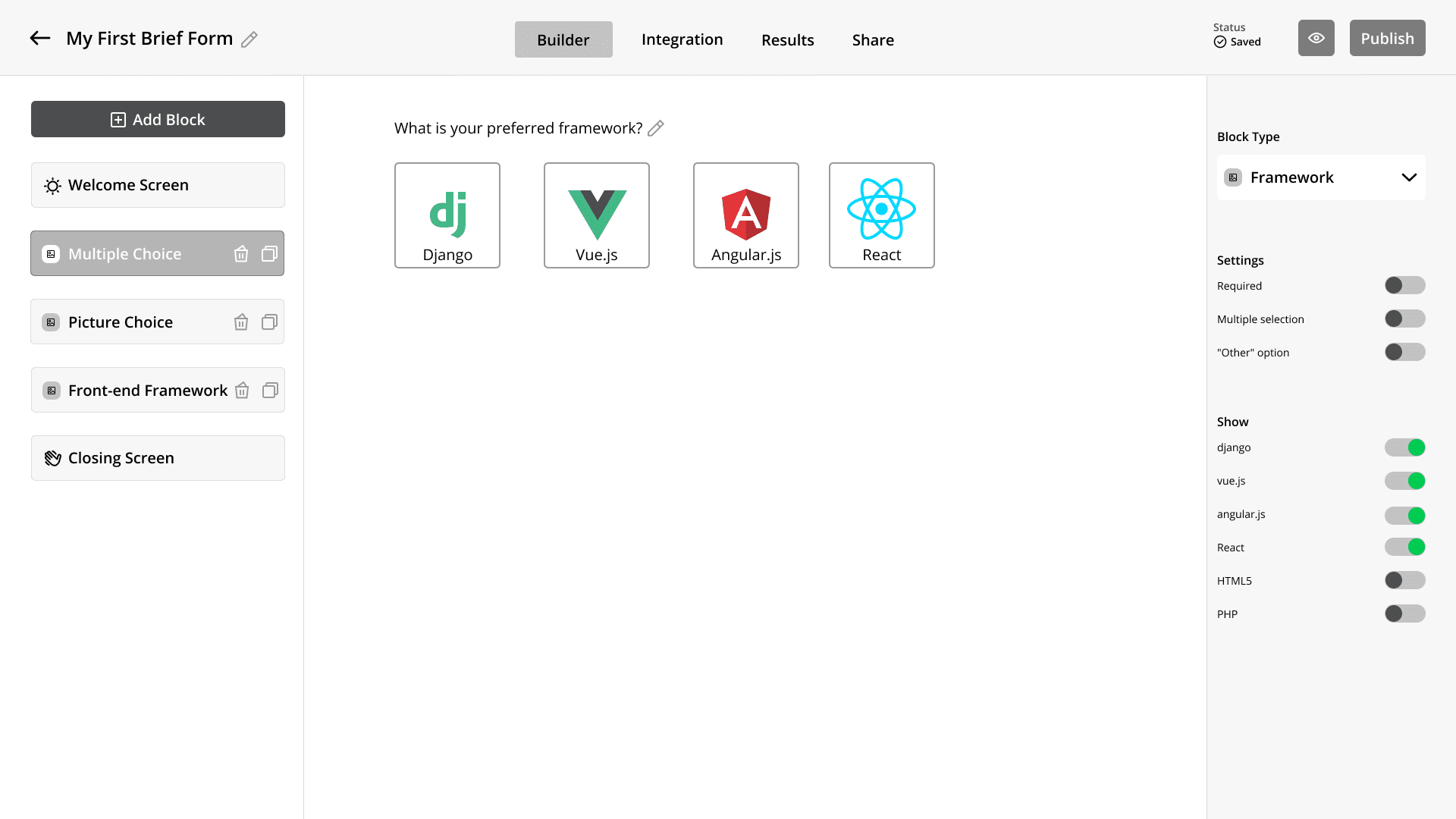Click the Welcome Screen sun icon

52,186
